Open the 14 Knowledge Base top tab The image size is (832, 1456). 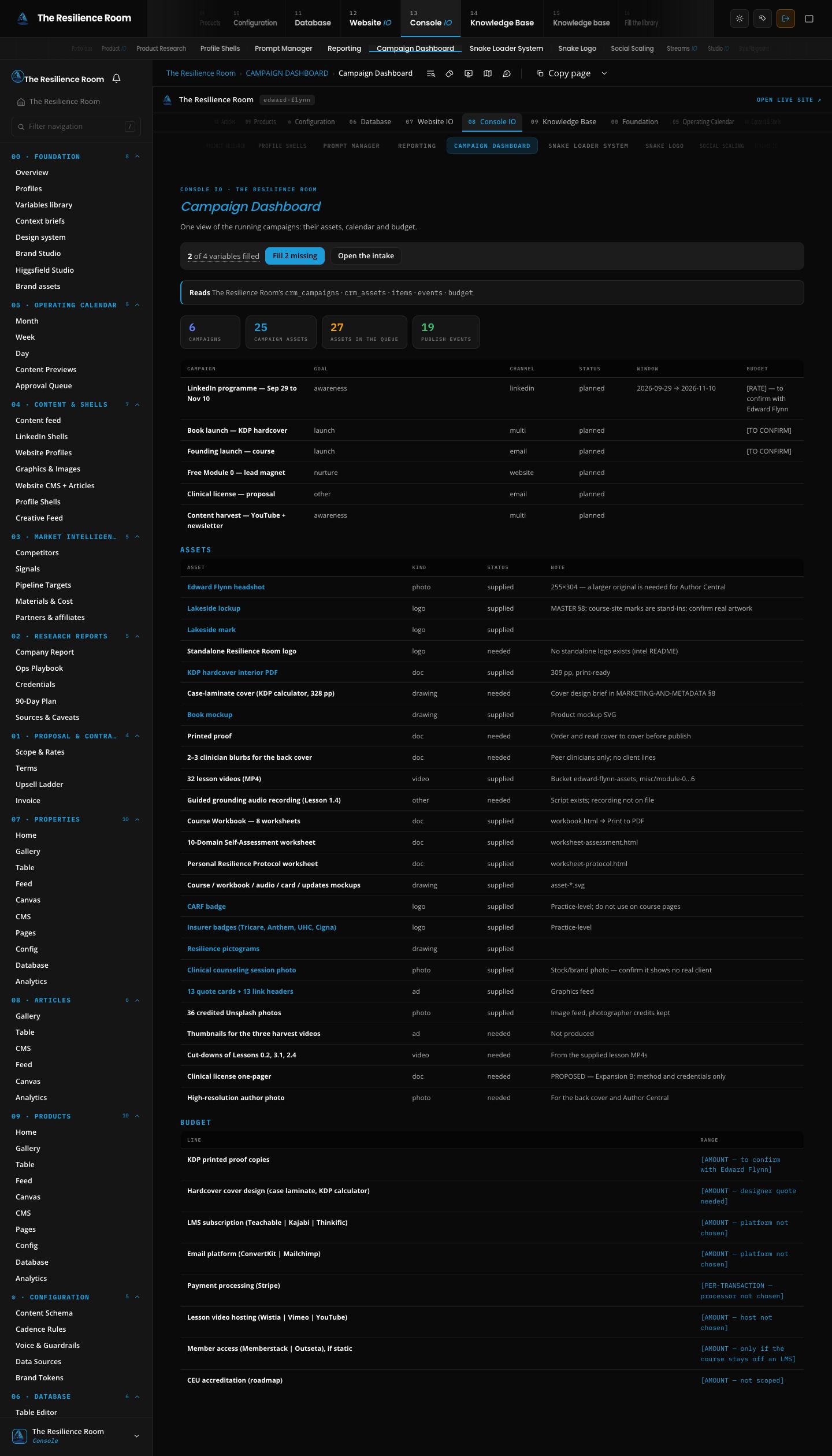pos(502,18)
